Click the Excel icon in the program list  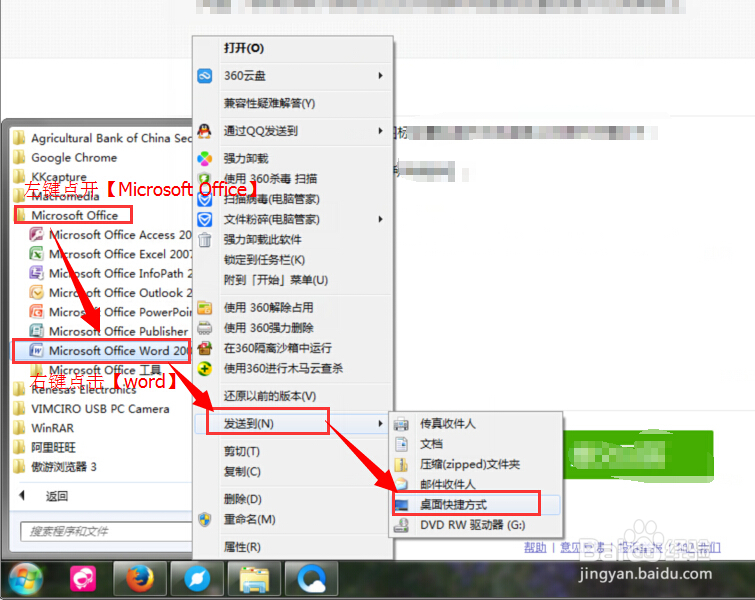pyautogui.click(x=37, y=254)
